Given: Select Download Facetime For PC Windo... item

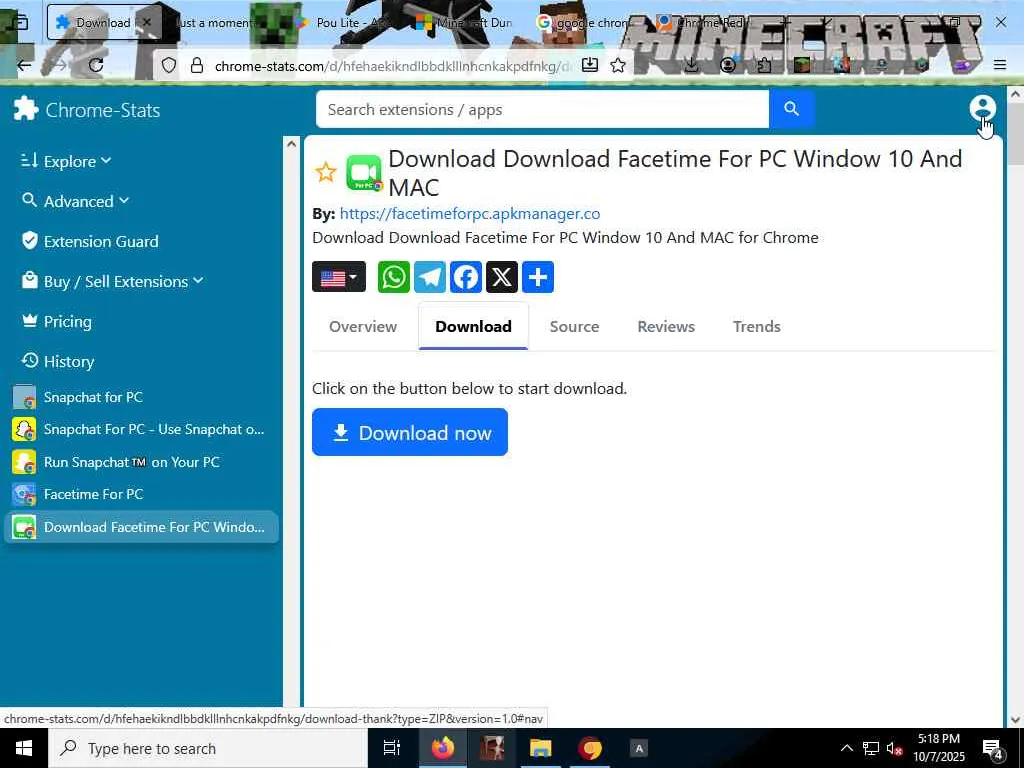Looking at the screenshot, I should (141, 527).
